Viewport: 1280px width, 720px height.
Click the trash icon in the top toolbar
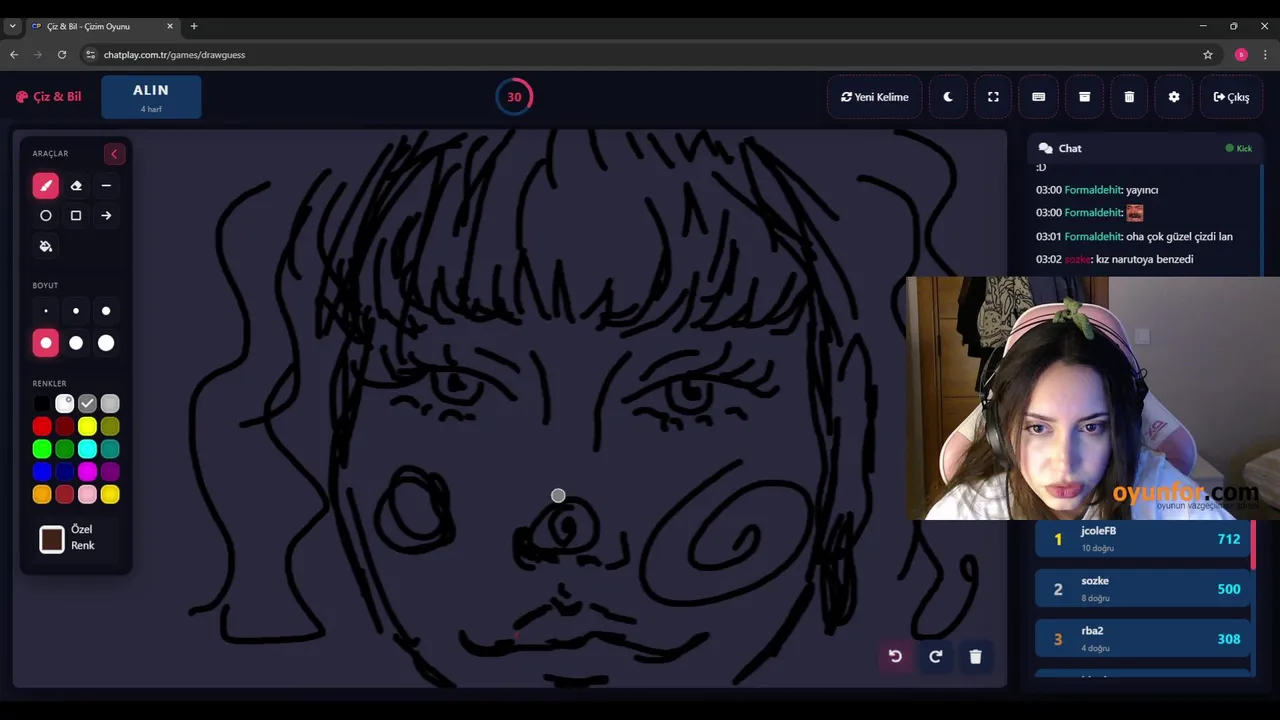tap(1129, 97)
